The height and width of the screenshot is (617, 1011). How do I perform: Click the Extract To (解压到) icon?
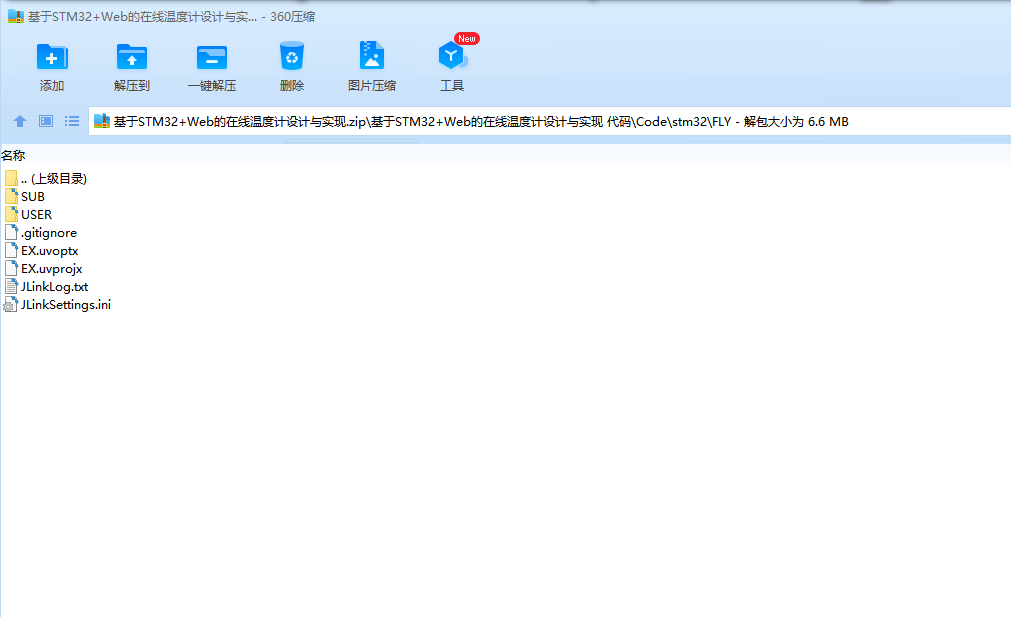point(132,57)
